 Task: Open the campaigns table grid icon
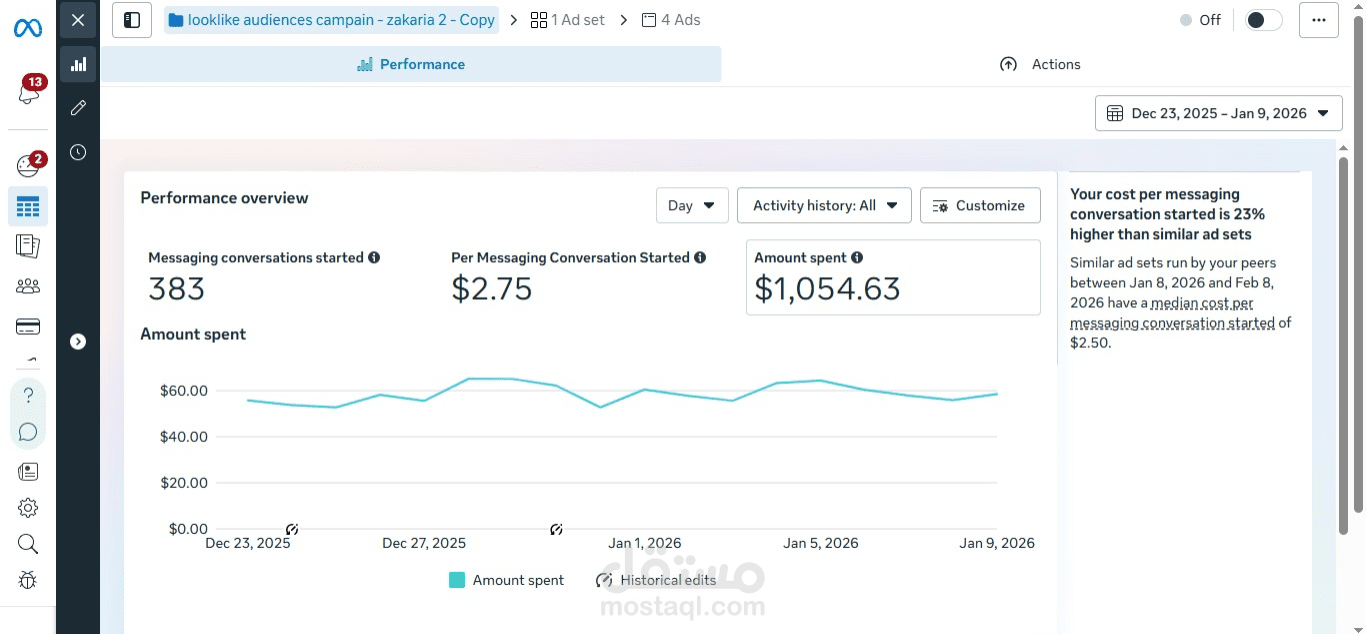click(x=28, y=207)
